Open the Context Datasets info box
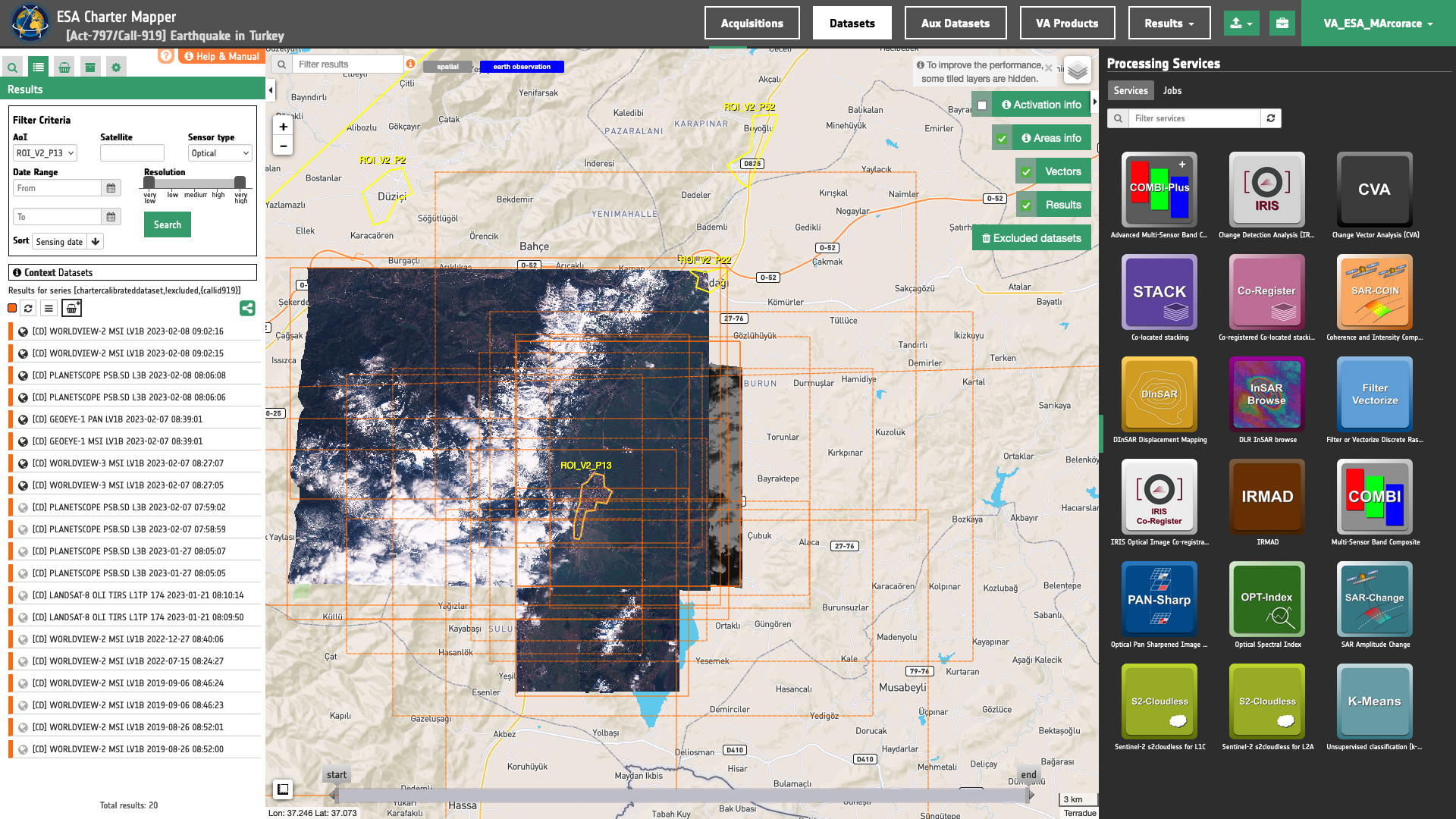The image size is (1456, 819). click(133, 272)
